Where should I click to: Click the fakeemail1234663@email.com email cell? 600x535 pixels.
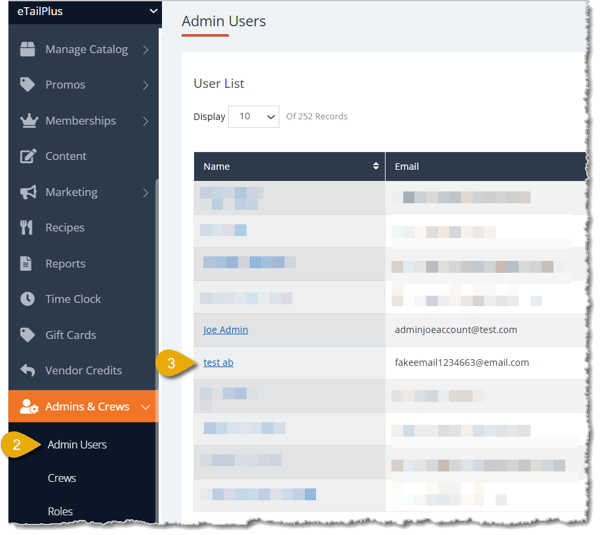[x=463, y=364]
